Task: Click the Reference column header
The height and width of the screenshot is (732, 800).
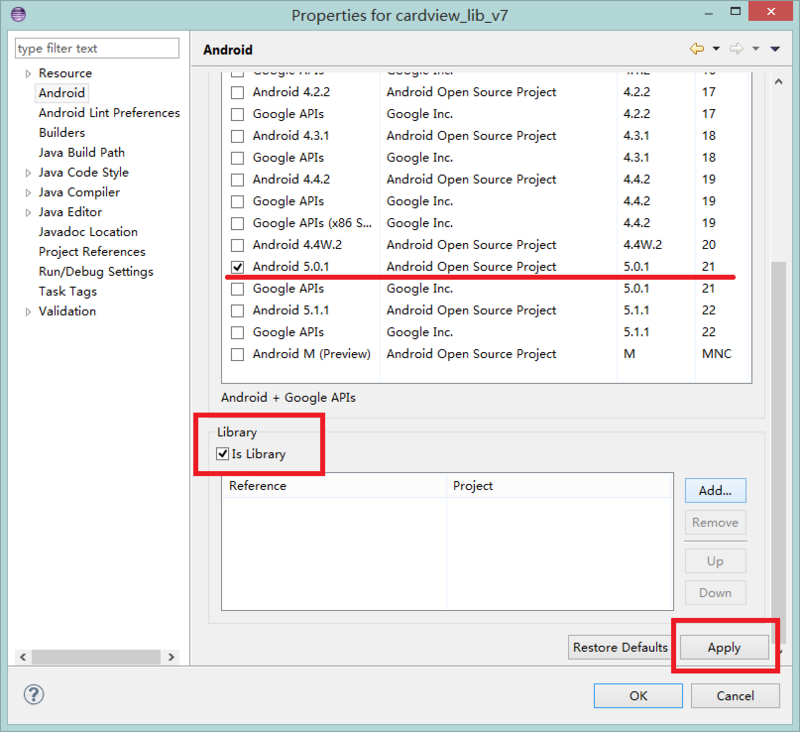Action: pos(334,486)
